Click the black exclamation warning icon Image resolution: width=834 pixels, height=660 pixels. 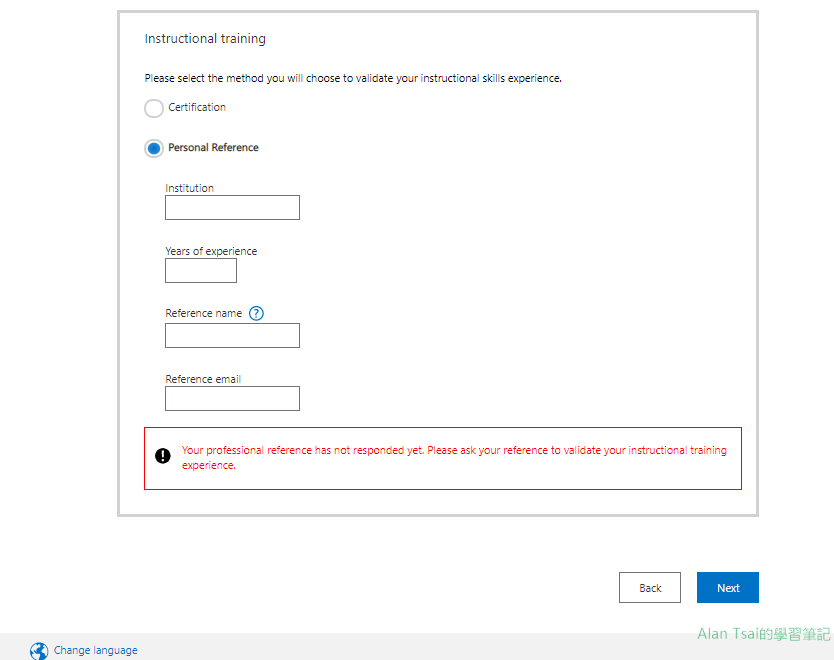tap(163, 456)
